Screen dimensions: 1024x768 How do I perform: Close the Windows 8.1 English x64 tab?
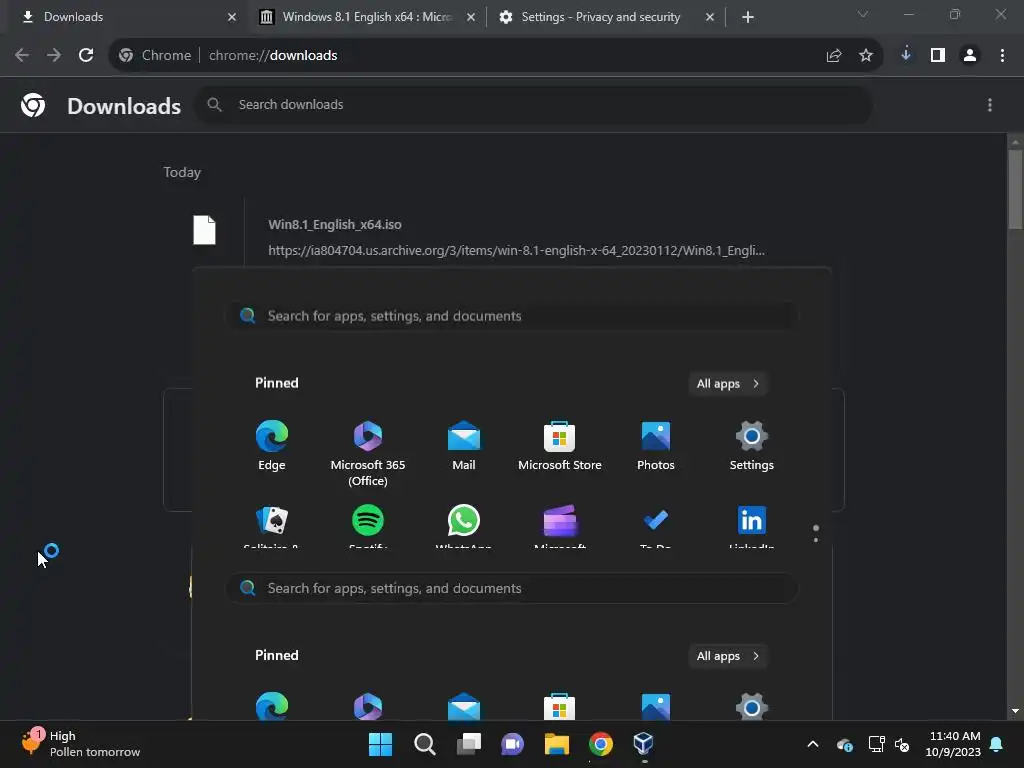pos(471,17)
